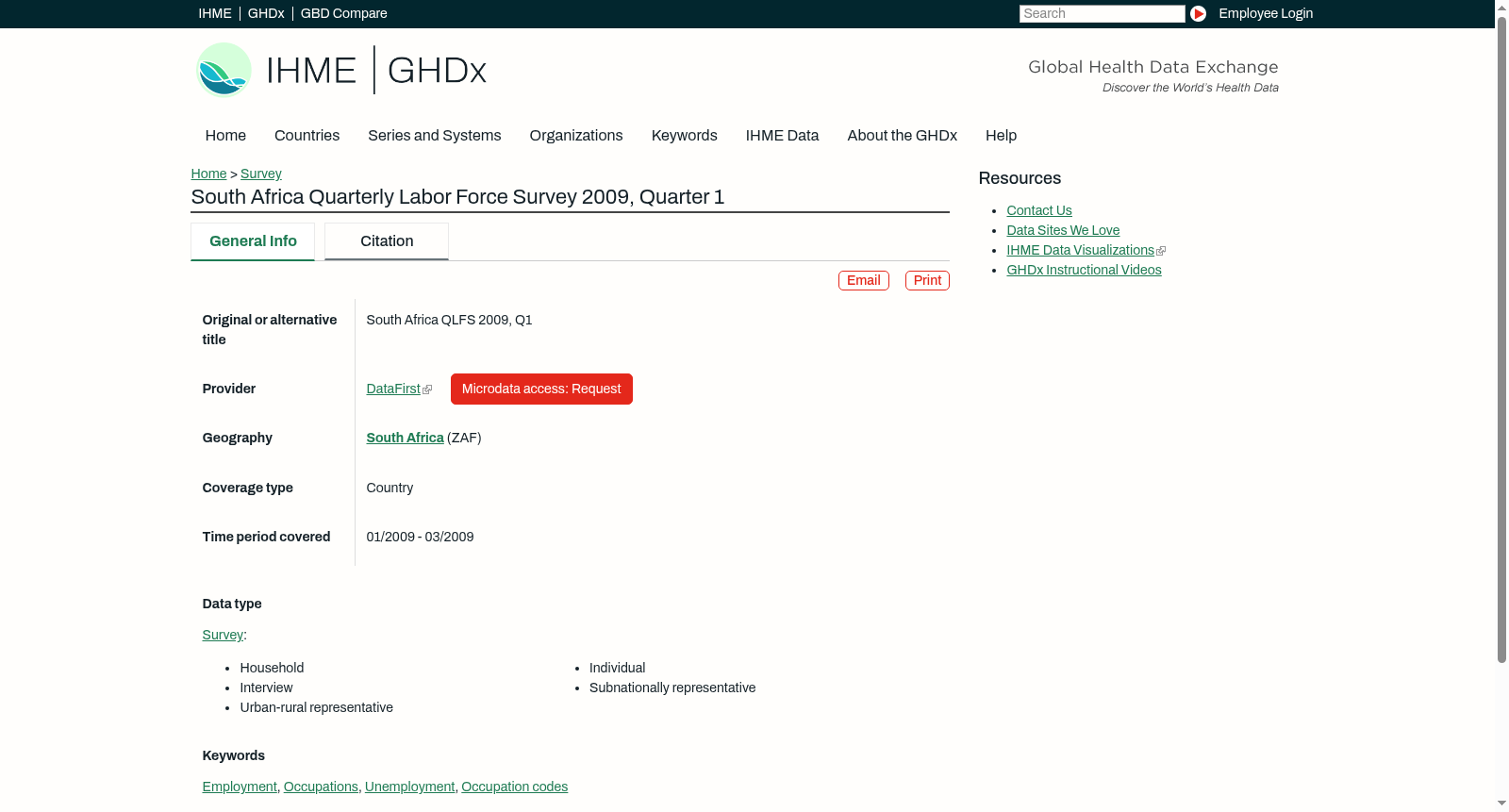
Task: Click the Survey breadcrumb link
Action: pos(261,174)
